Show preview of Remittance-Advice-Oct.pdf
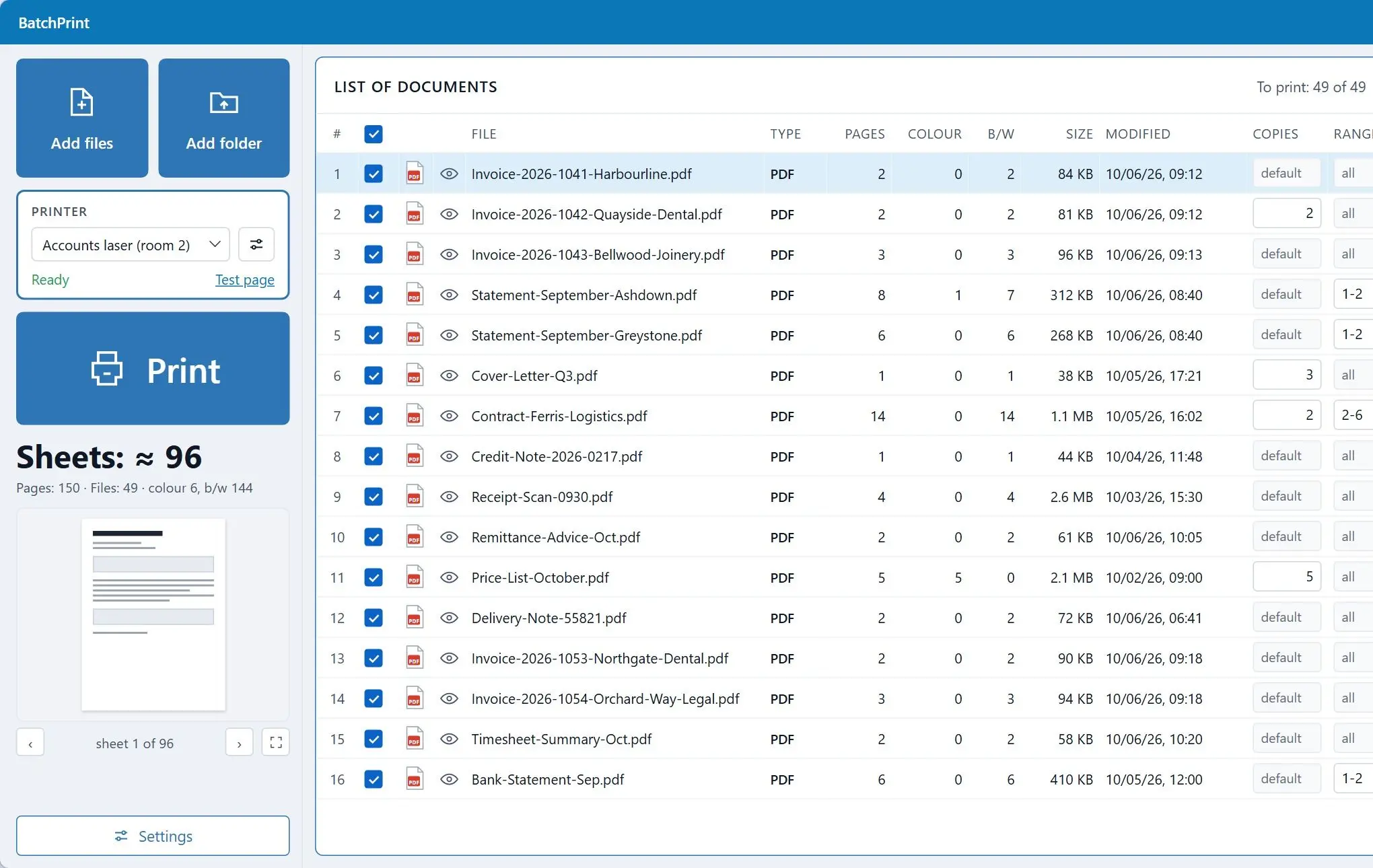This screenshot has width=1373, height=868. coord(449,537)
